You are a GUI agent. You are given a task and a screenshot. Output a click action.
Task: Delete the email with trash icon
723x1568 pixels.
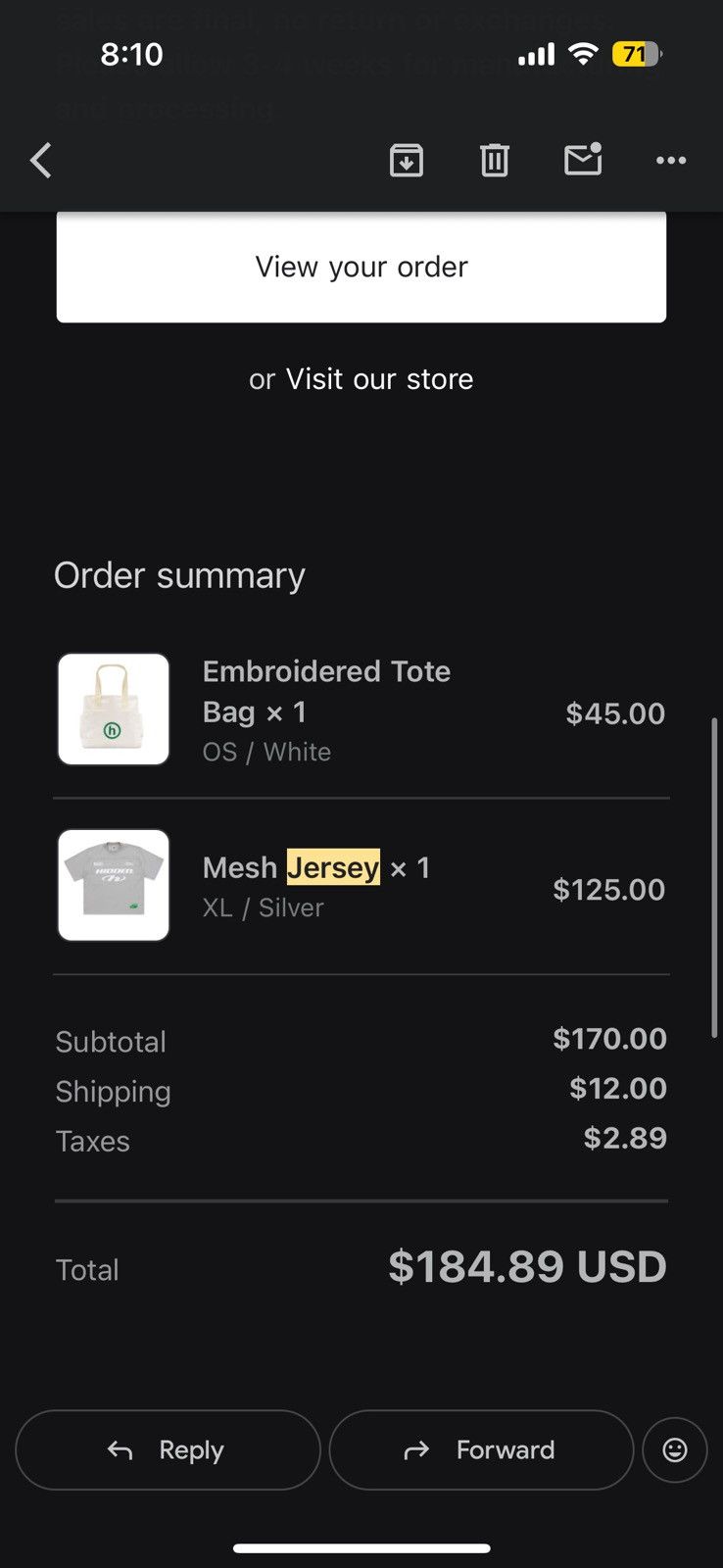495,160
